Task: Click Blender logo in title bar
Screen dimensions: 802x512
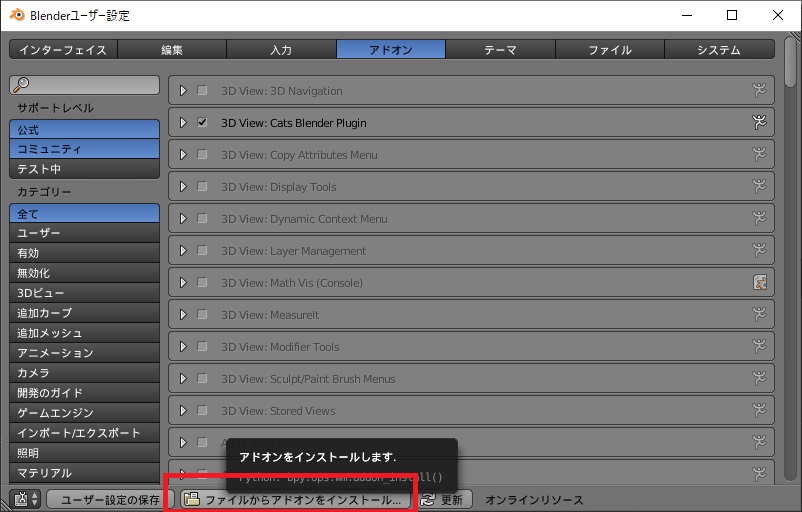Action: (16, 15)
